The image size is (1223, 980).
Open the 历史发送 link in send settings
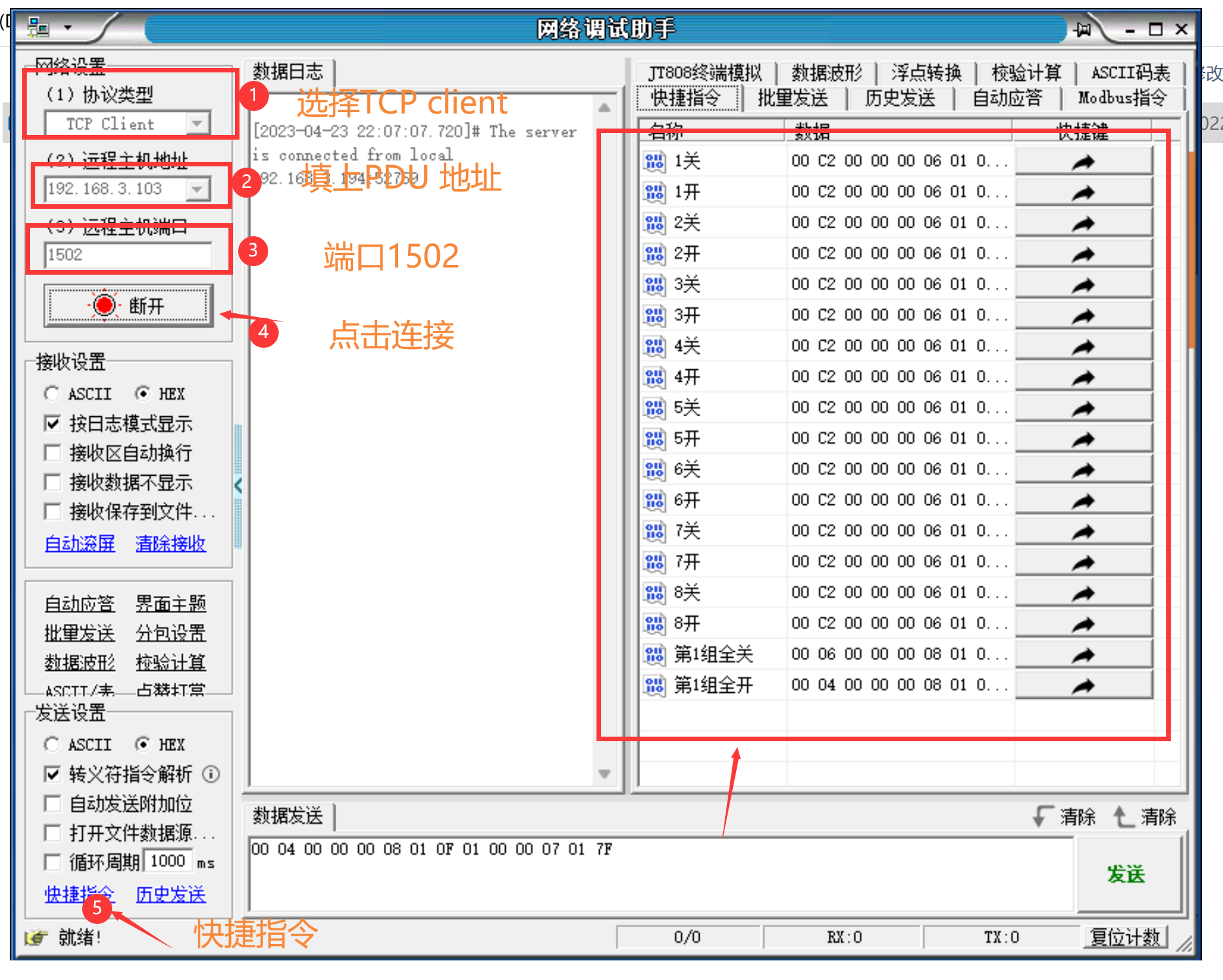point(171,894)
